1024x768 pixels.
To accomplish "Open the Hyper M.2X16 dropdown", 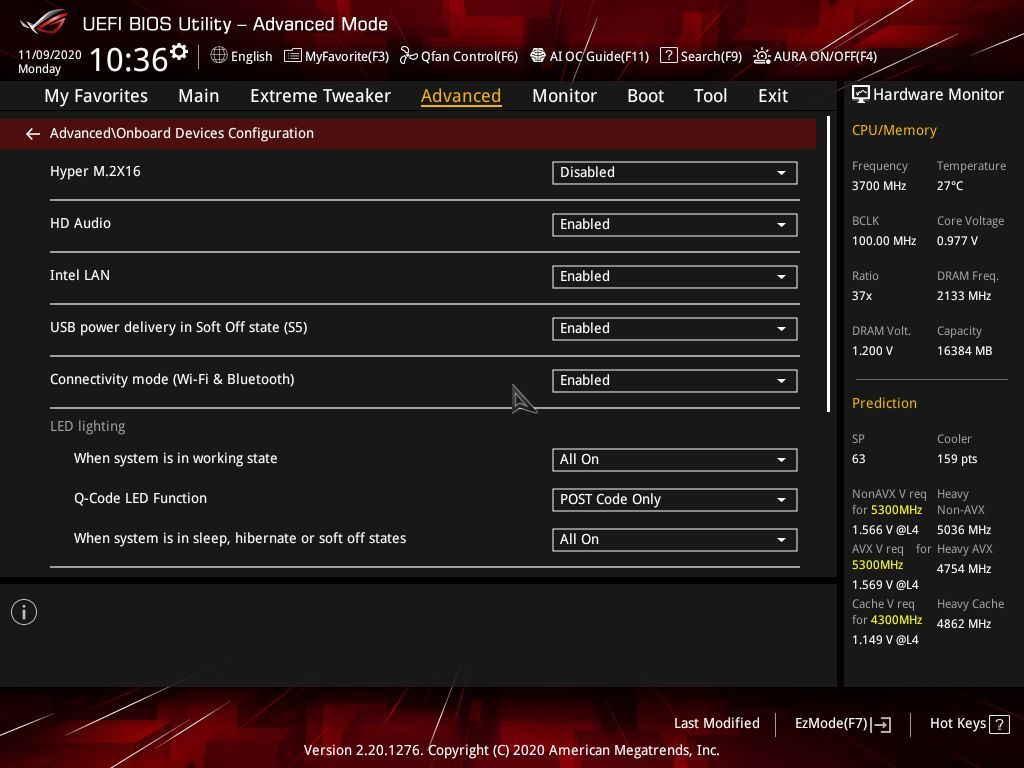I will click(675, 172).
